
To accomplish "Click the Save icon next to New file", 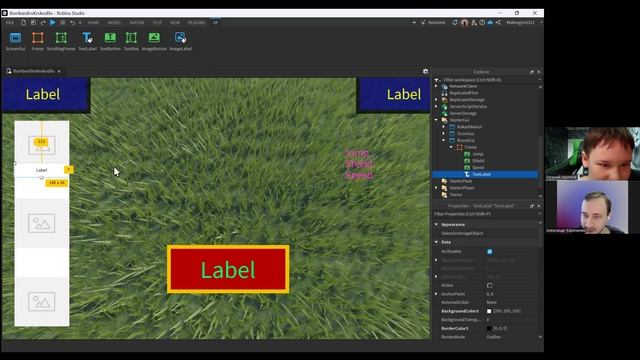I will pyautogui.click(x=33, y=22).
